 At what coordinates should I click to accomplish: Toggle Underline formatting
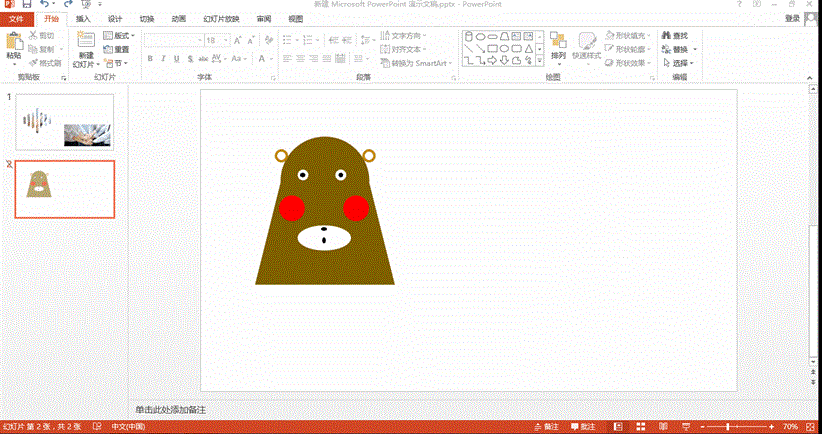[177, 59]
